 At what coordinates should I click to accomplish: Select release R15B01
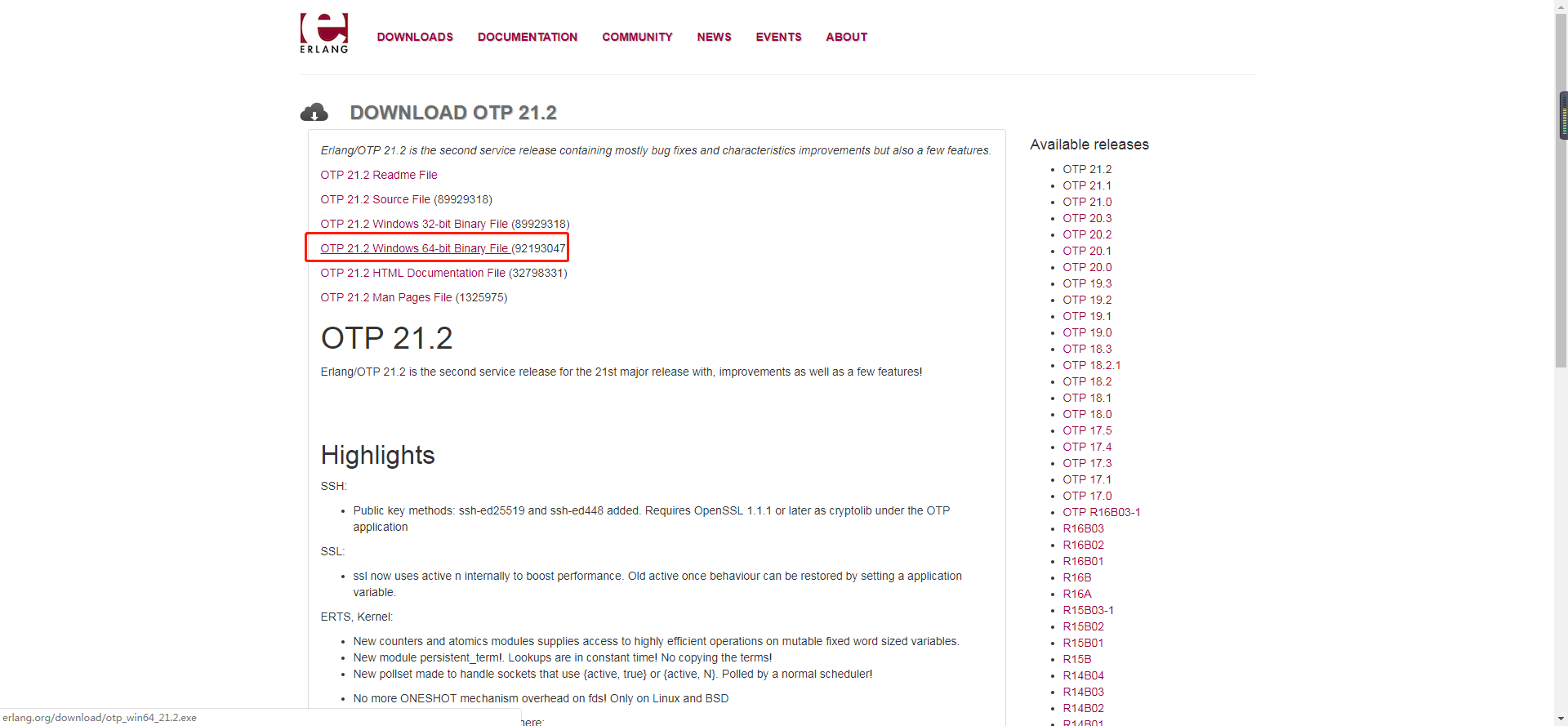coord(1083,643)
